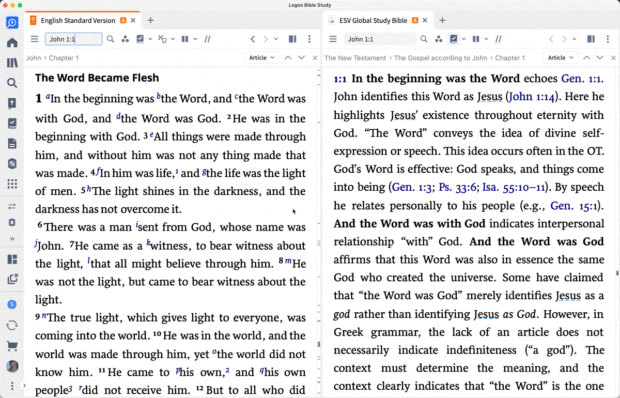Expand interlinear options dropdown in ESV panel
The height and width of the screenshot is (398, 620).
tap(173, 39)
